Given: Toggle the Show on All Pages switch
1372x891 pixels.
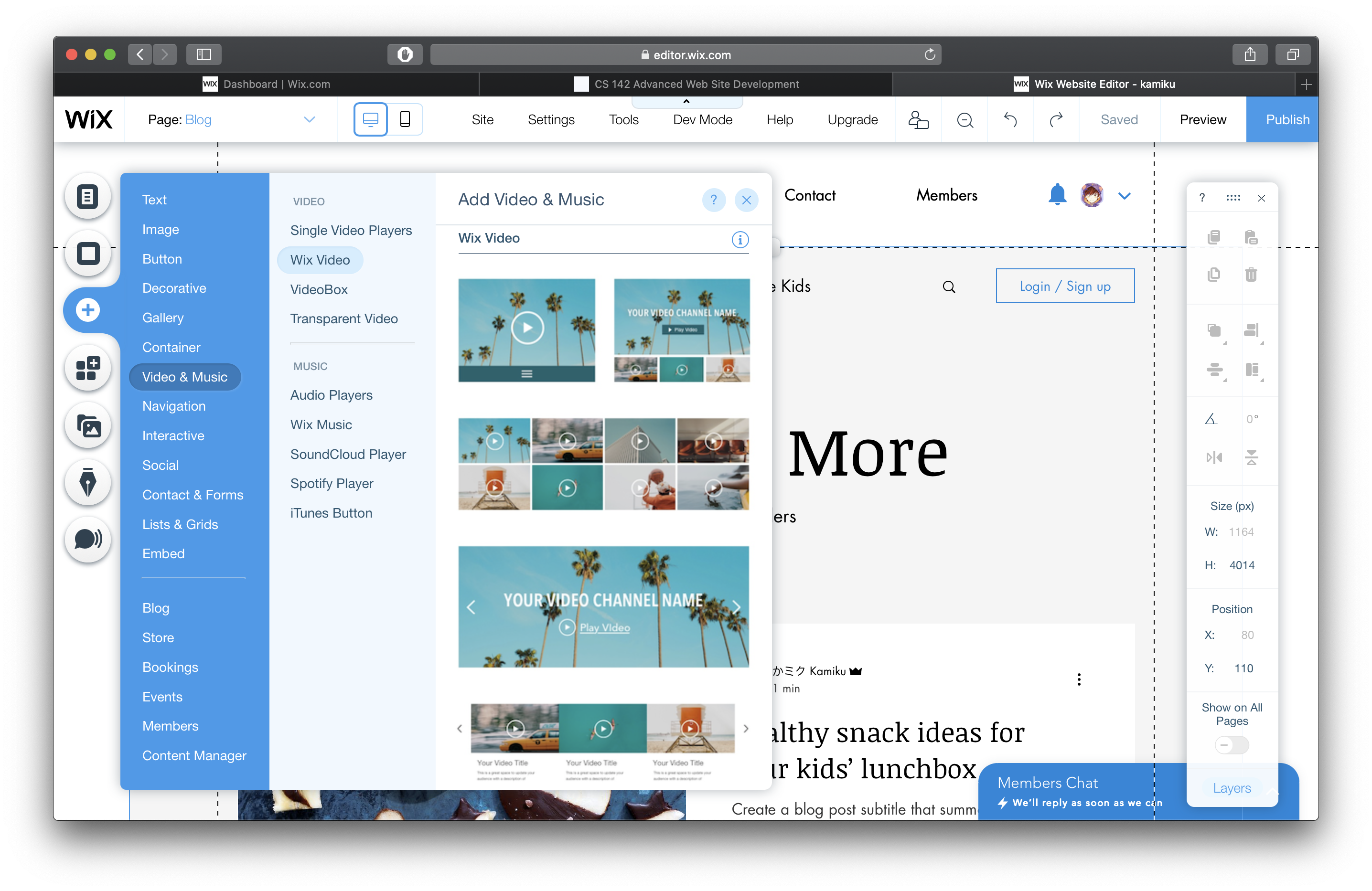Looking at the screenshot, I should coord(1232,744).
